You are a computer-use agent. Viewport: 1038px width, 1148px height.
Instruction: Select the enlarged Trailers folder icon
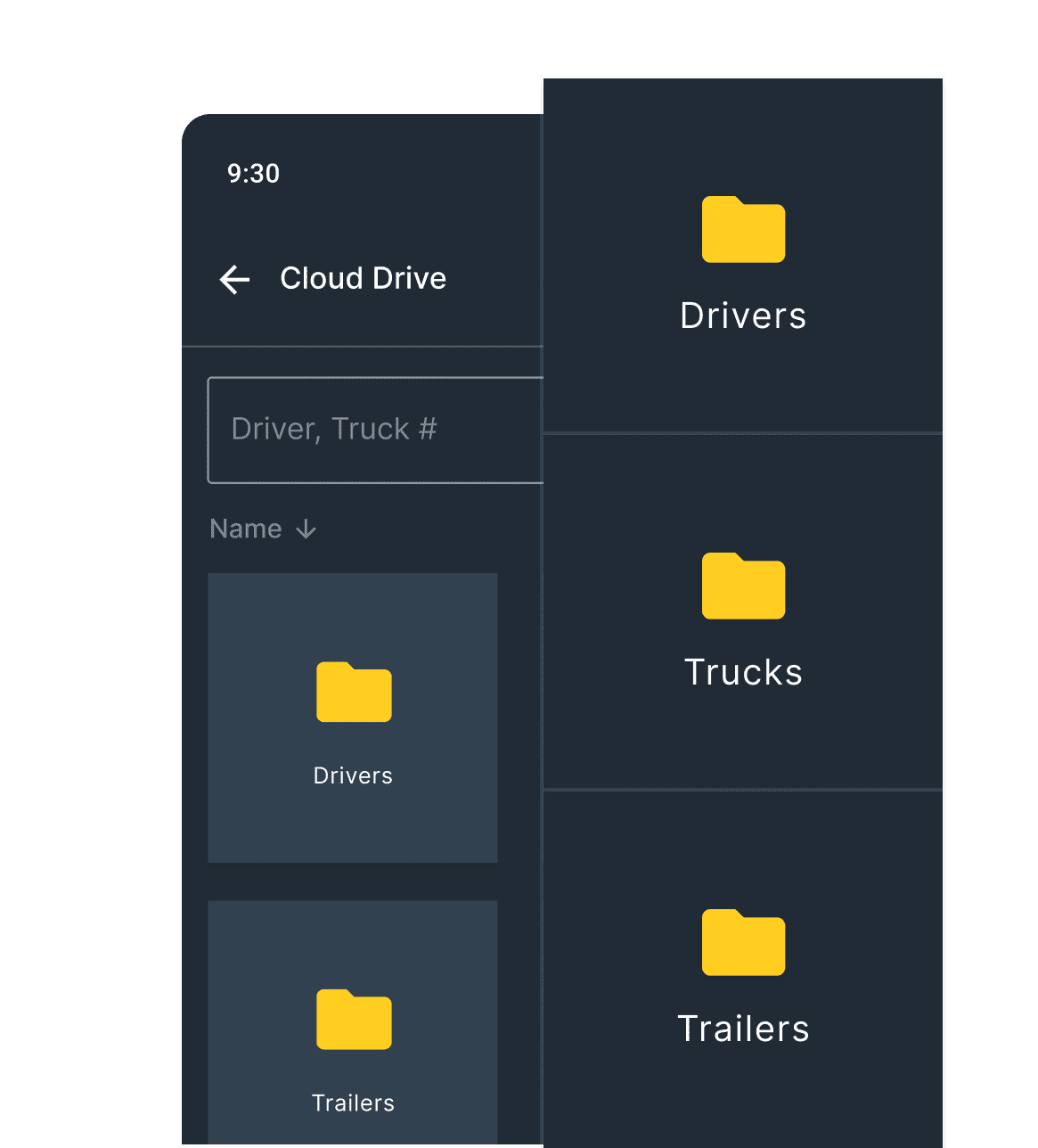(x=743, y=942)
